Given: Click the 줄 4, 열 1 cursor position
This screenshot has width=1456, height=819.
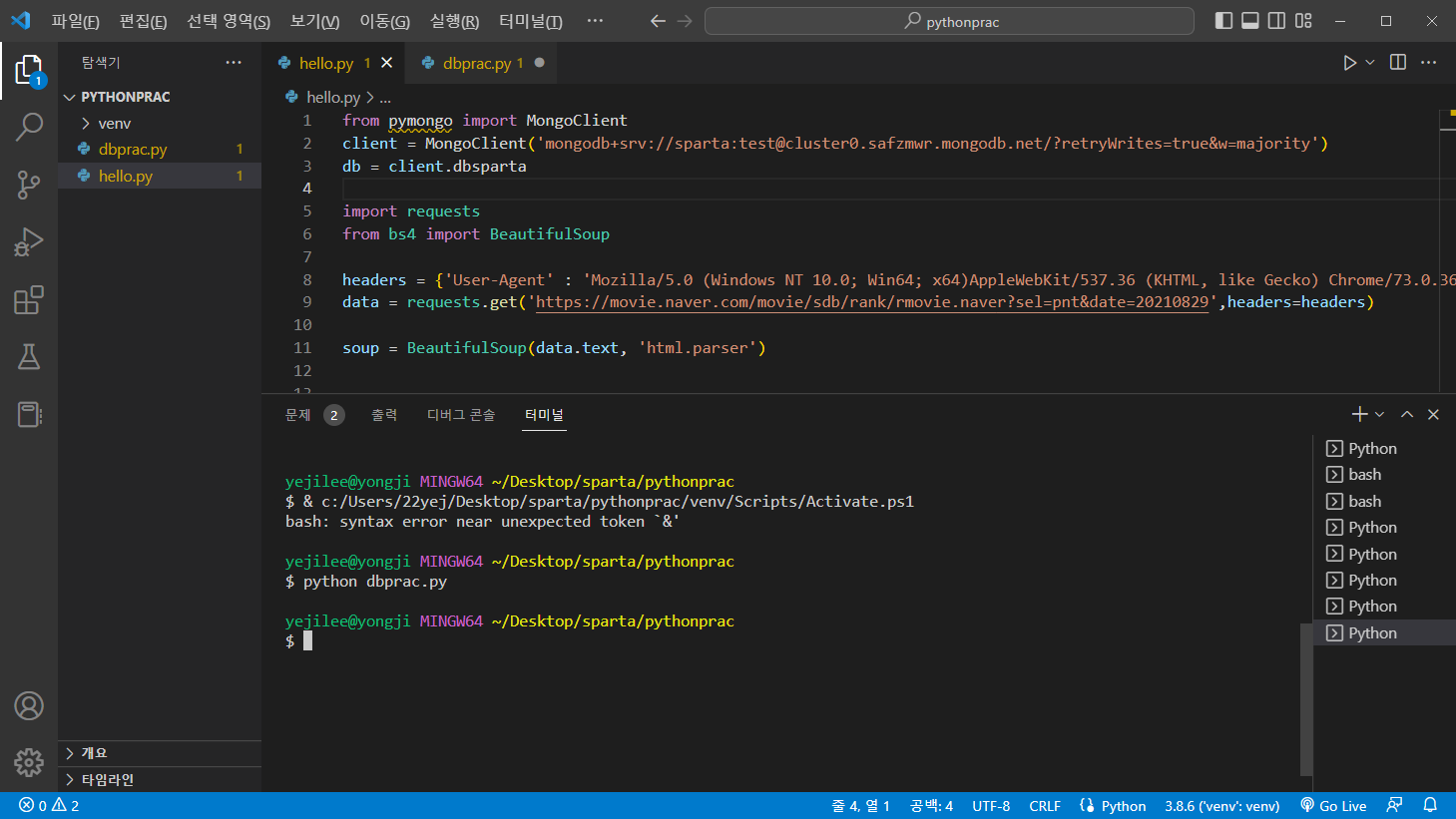Looking at the screenshot, I should (861, 806).
